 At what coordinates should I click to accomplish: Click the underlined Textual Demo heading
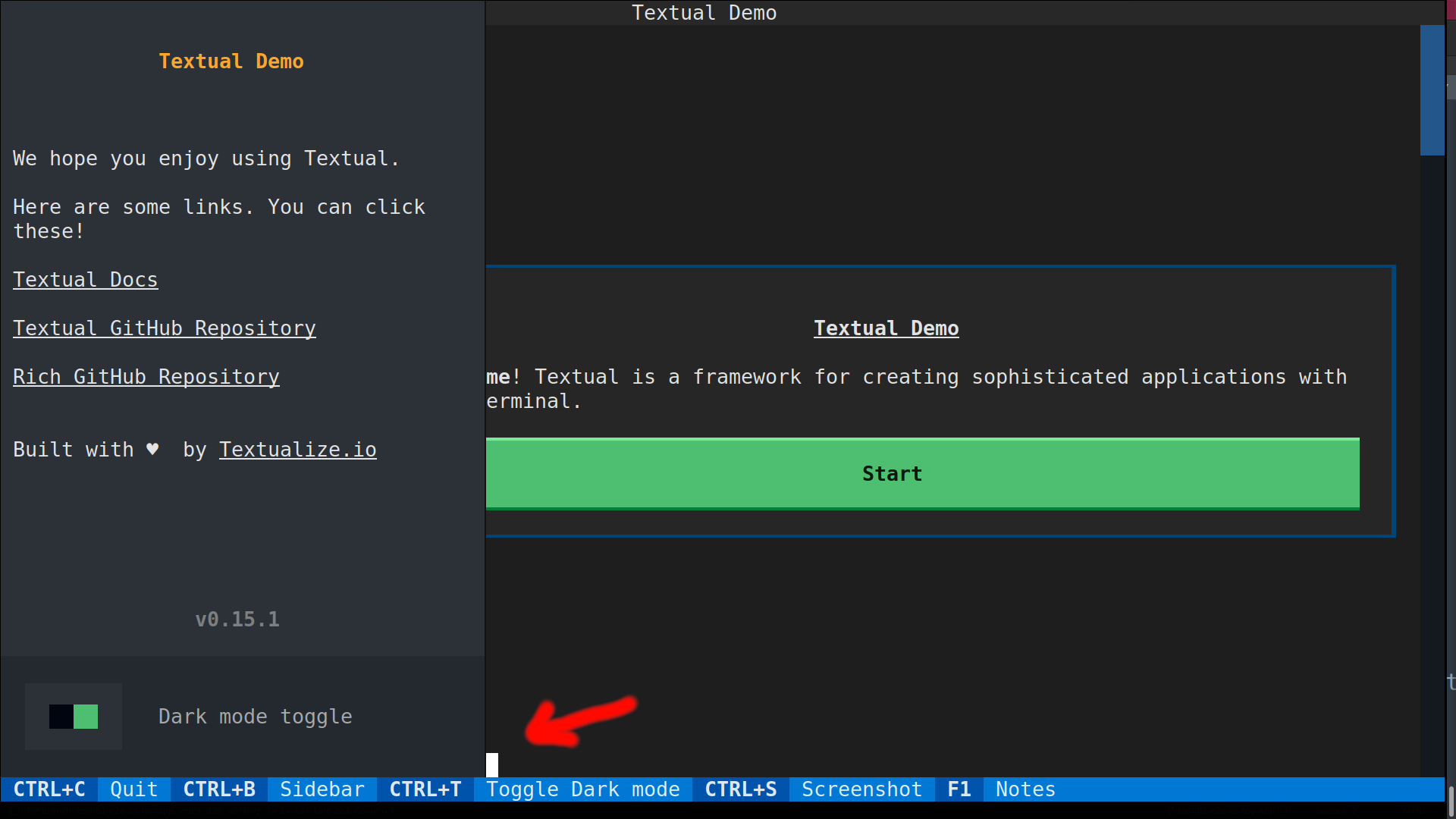click(x=886, y=328)
